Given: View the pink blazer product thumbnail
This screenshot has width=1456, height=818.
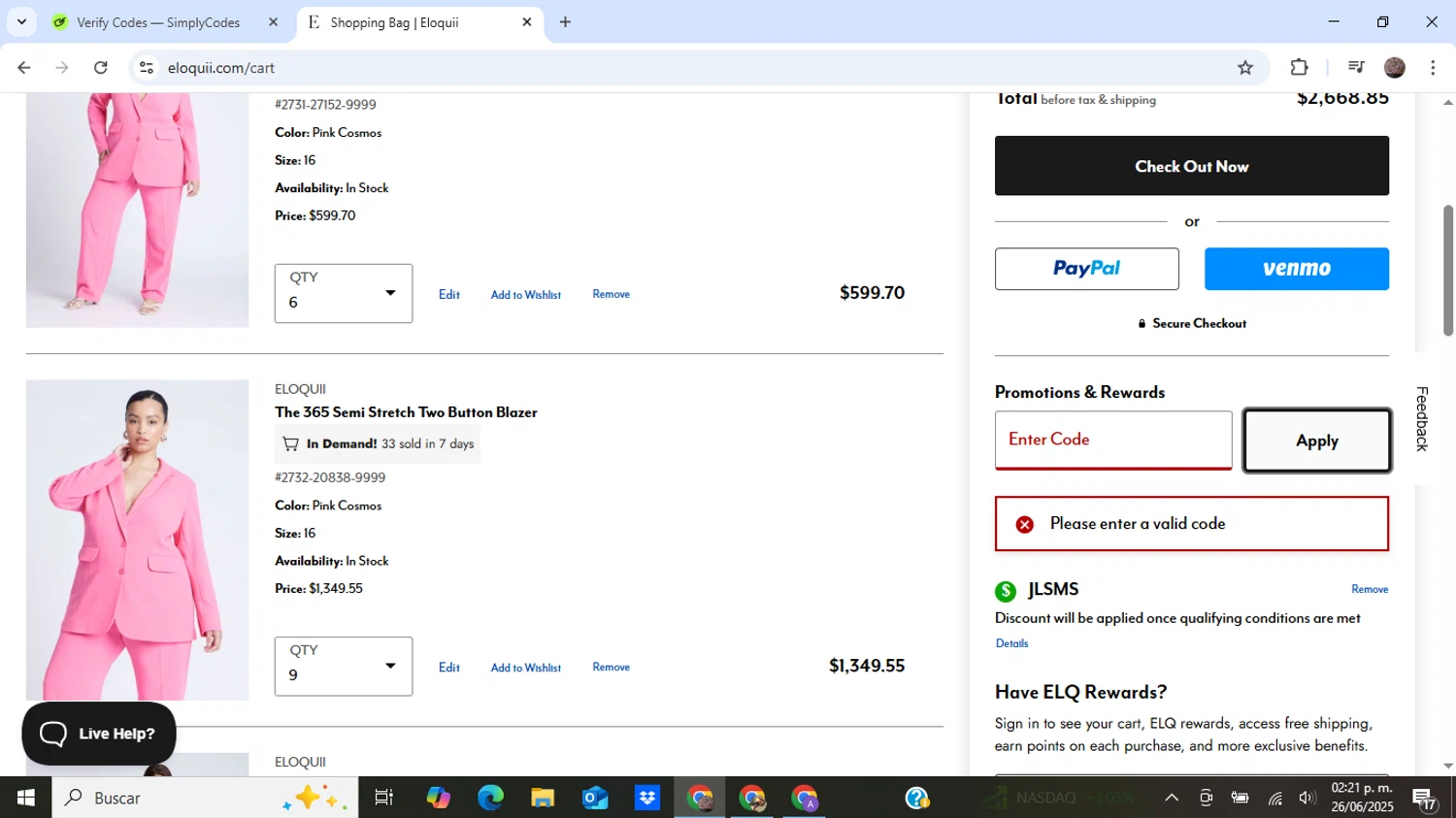Looking at the screenshot, I should click(137, 540).
